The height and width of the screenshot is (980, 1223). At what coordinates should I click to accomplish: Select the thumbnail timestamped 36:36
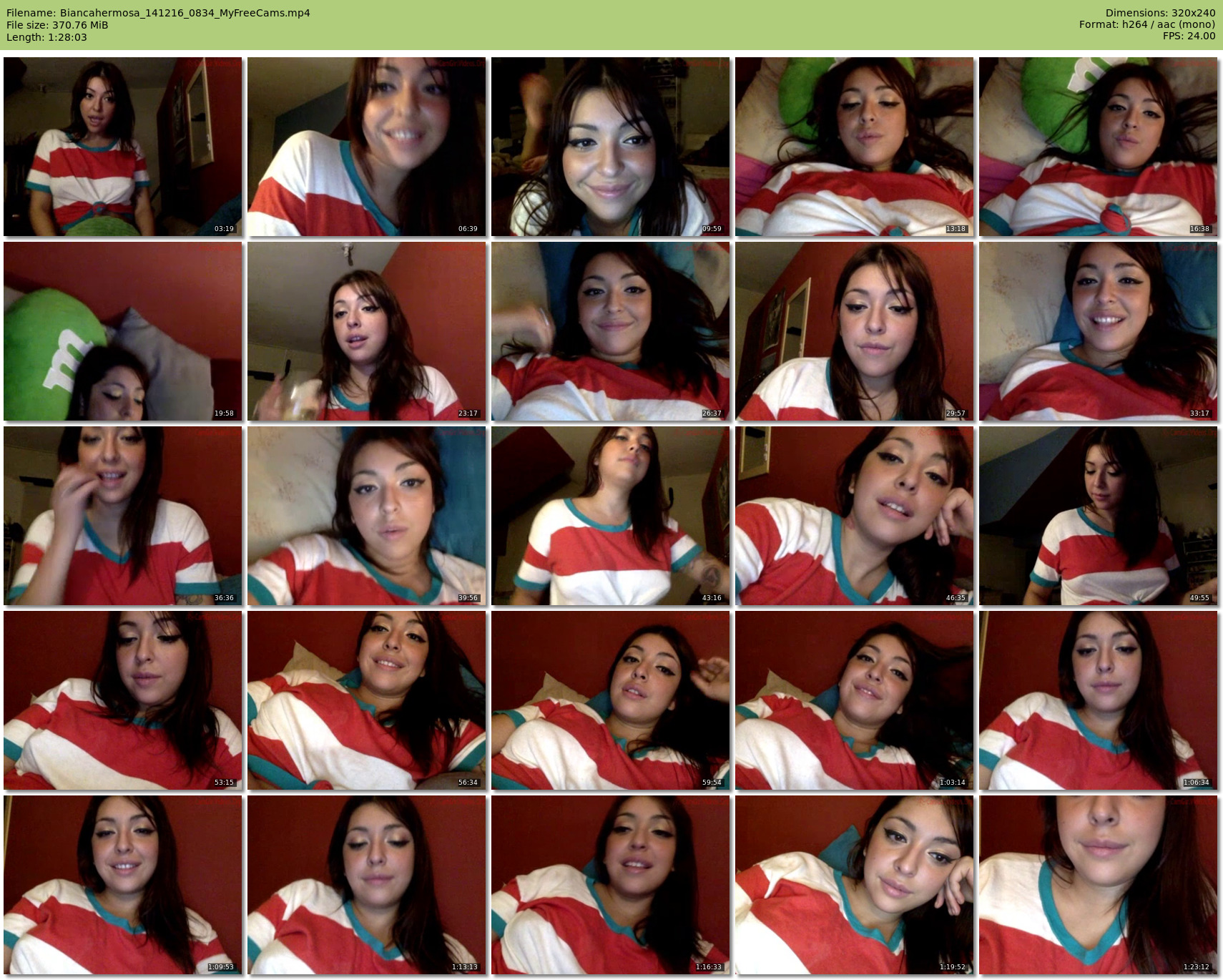123,516
